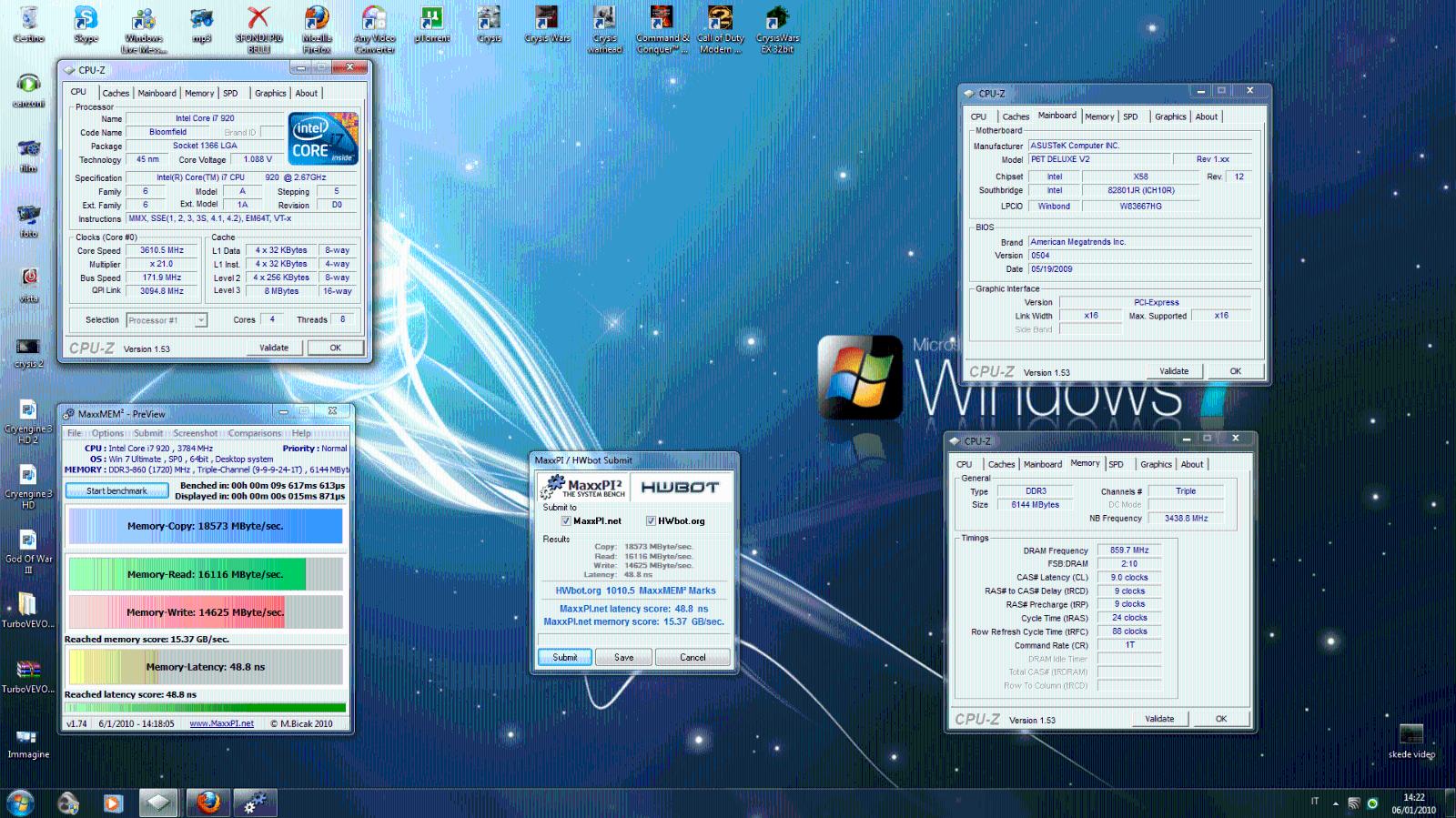
Task: Toggle the HWbot.org submit checkbox
Action: tap(651, 520)
